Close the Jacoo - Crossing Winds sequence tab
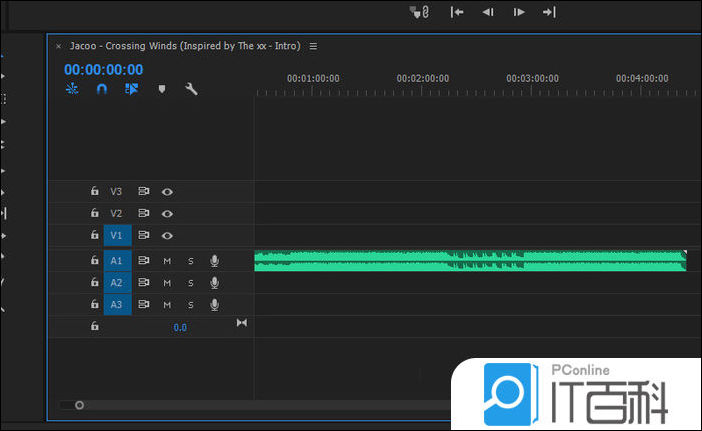This screenshot has width=702, height=431. click(x=58, y=46)
